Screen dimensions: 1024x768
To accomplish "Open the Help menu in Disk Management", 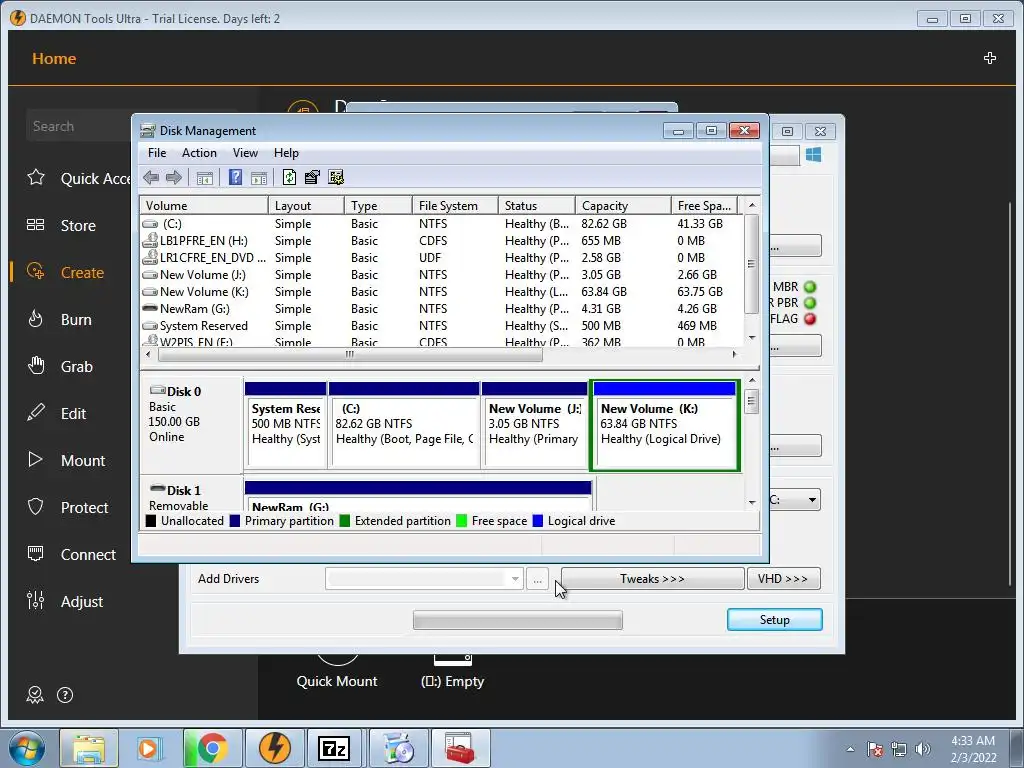I will tap(286, 153).
